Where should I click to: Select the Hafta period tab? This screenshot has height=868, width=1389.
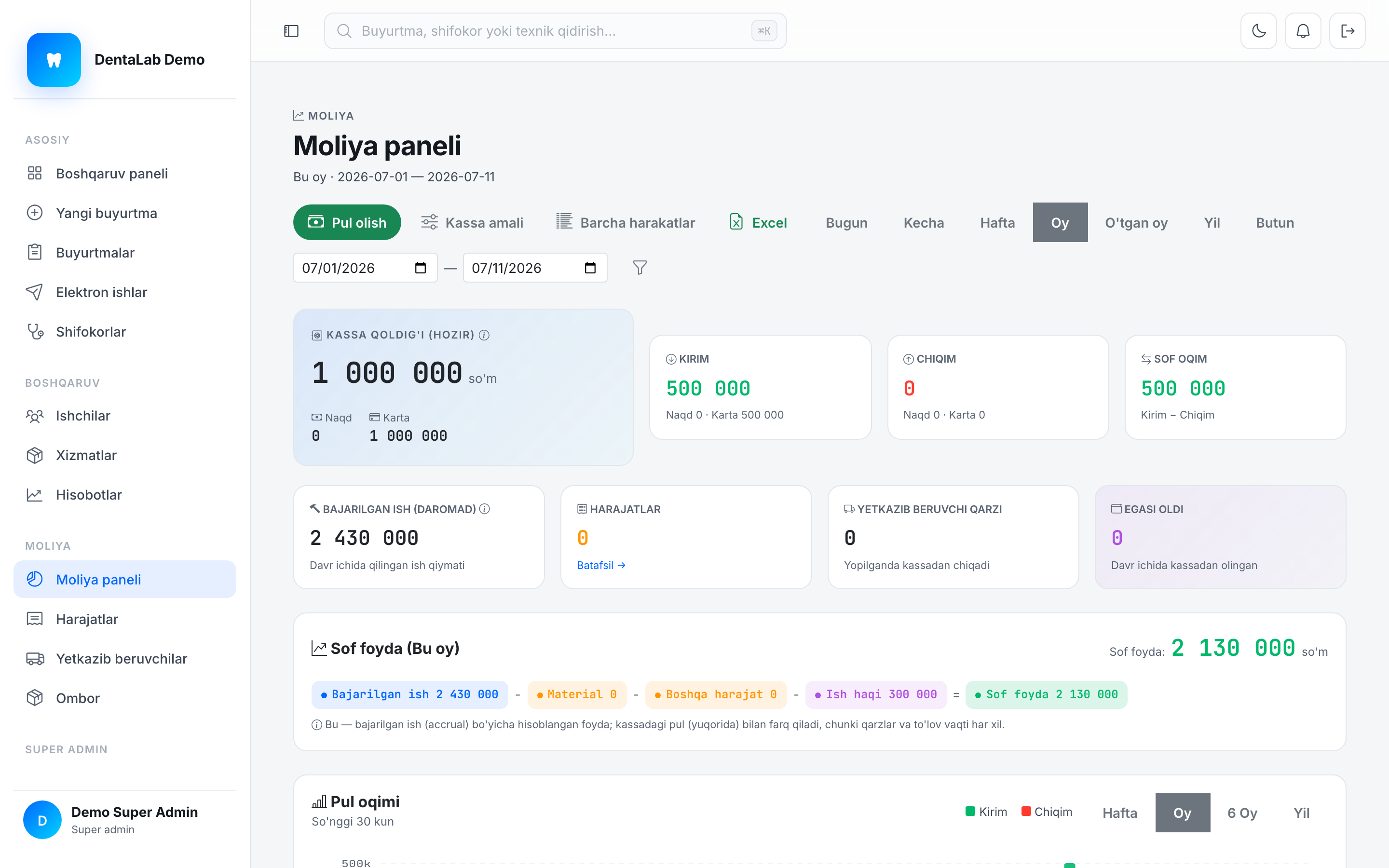click(x=997, y=222)
